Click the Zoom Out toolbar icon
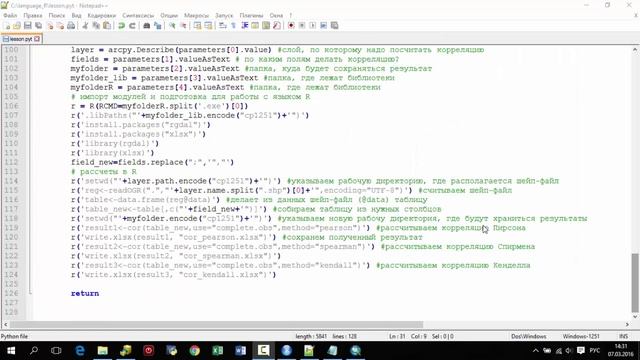The width and height of the screenshot is (640, 360). click(183, 26)
